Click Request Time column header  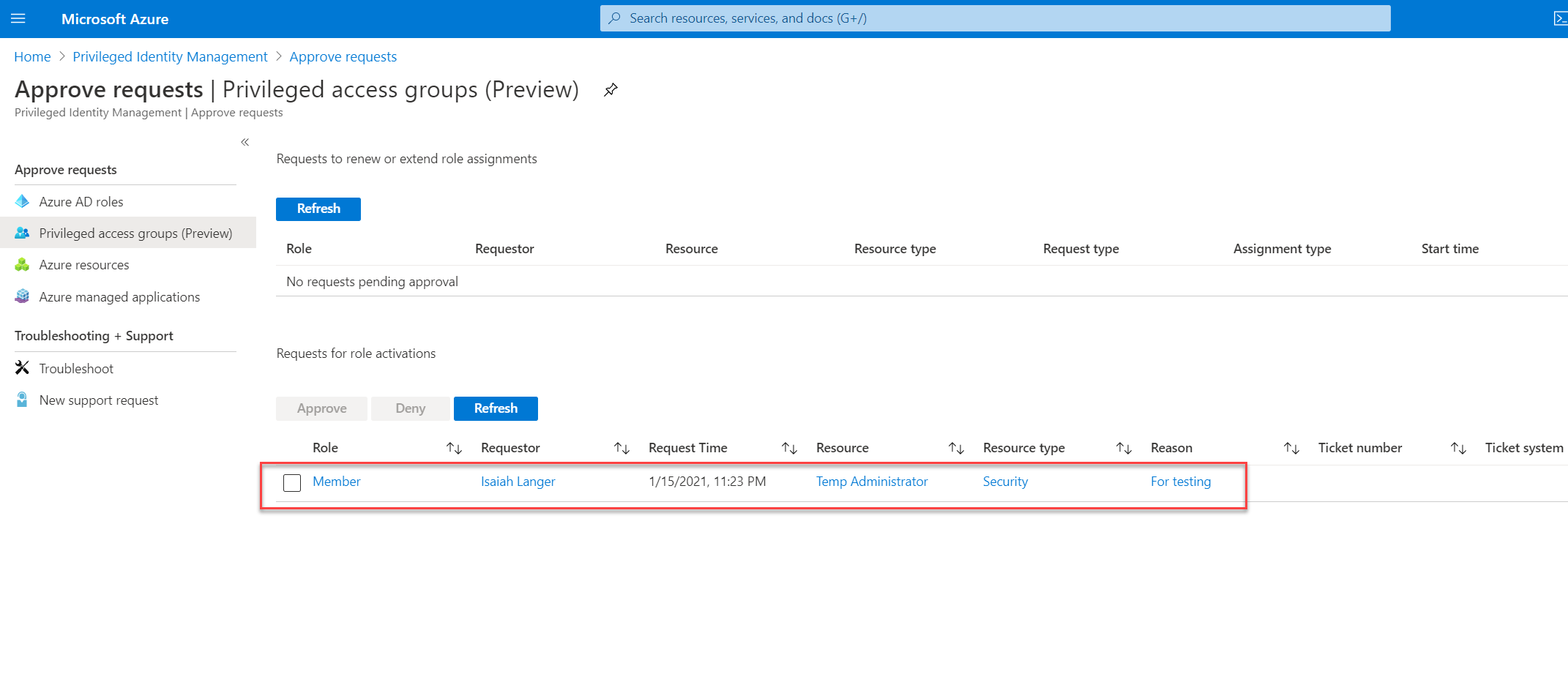[687, 448]
